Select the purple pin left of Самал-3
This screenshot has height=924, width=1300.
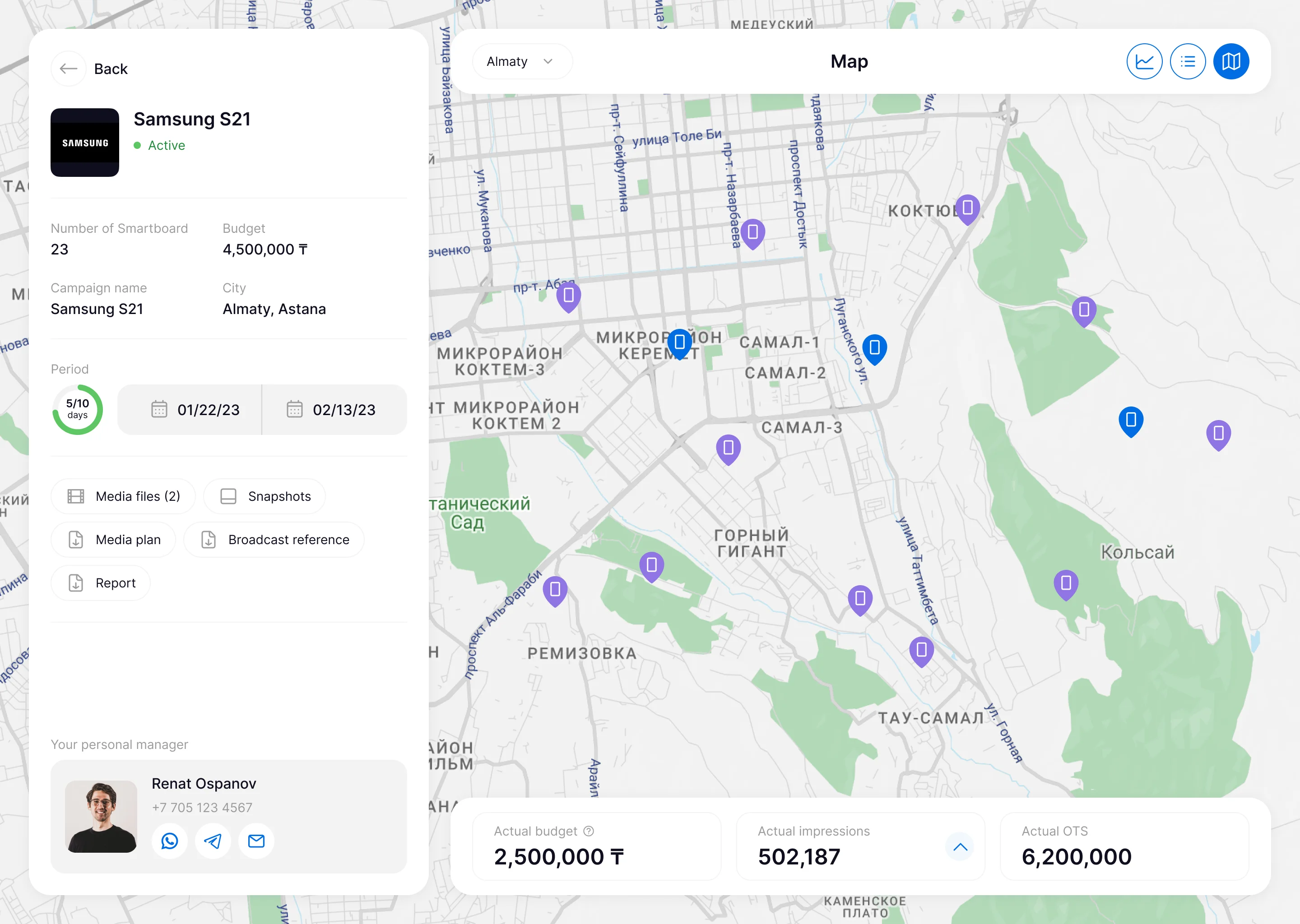point(728,449)
